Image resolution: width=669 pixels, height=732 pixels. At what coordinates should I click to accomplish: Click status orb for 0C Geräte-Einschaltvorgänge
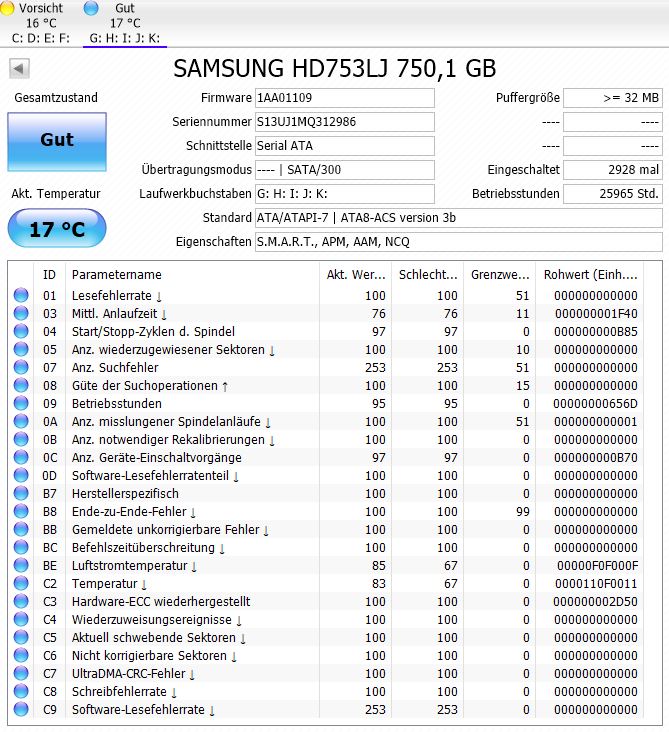[21, 457]
